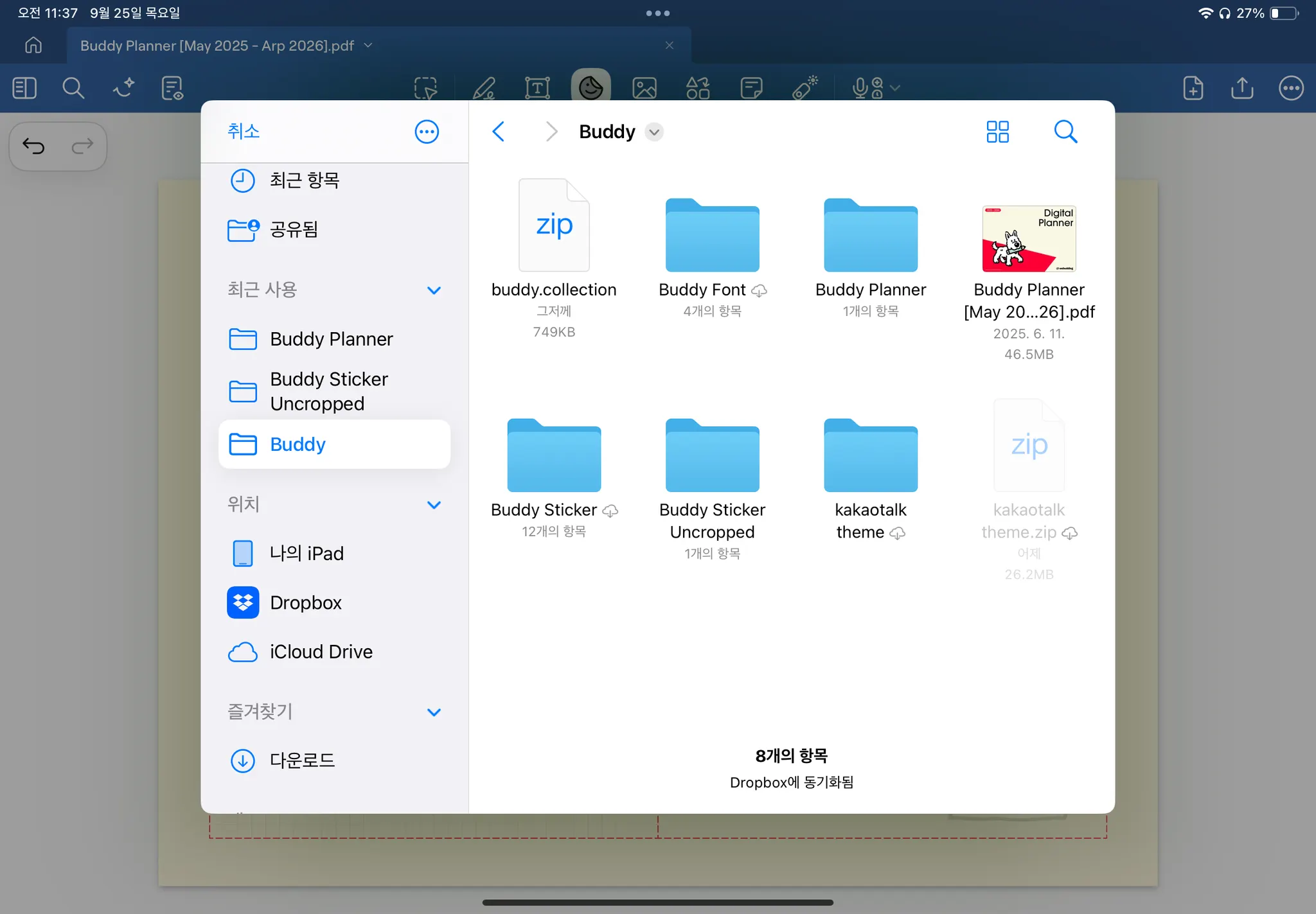
Task: Open the Buddy folder title dropdown
Action: 654,132
